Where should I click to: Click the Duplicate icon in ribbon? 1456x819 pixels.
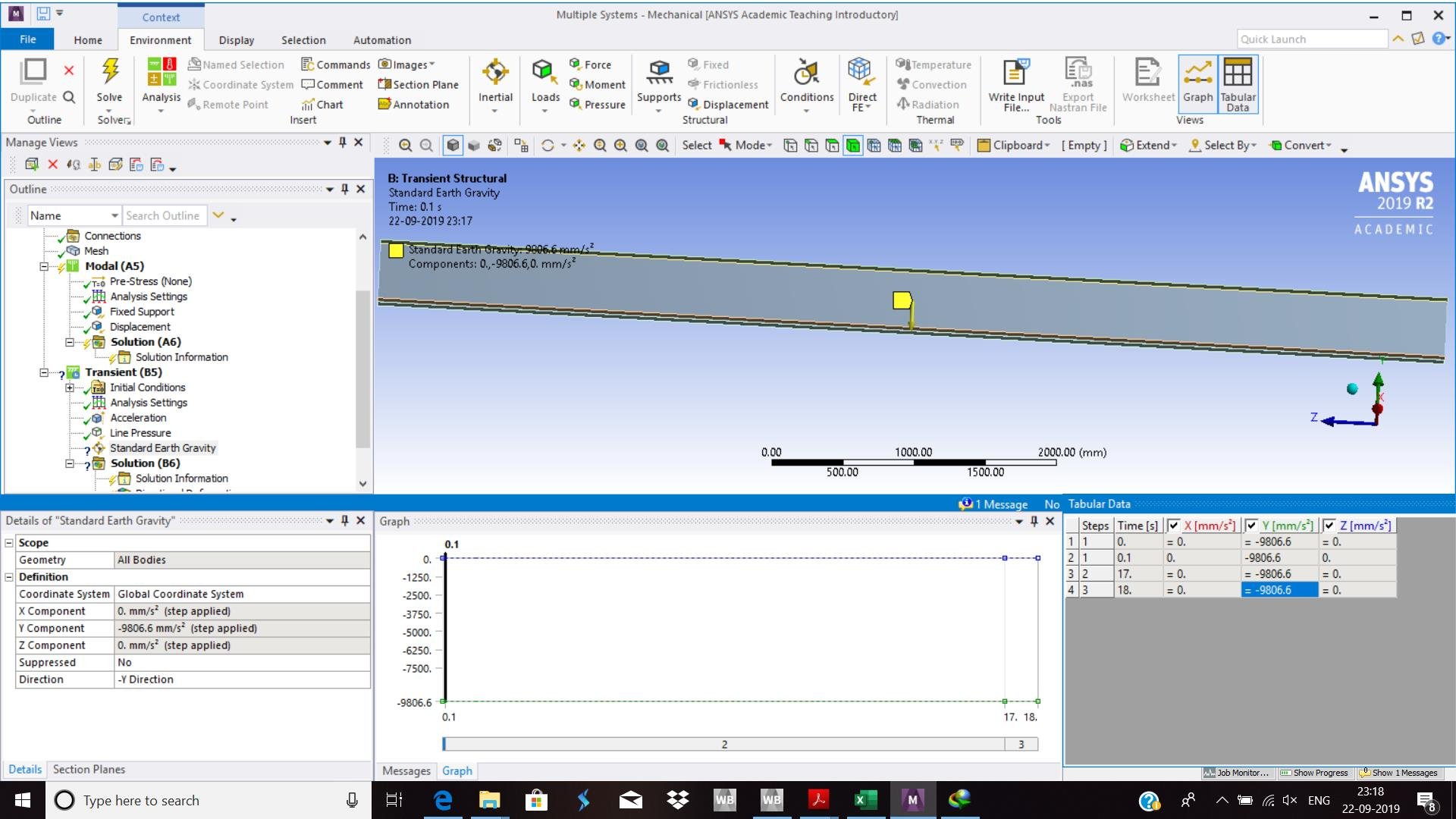click(x=33, y=71)
